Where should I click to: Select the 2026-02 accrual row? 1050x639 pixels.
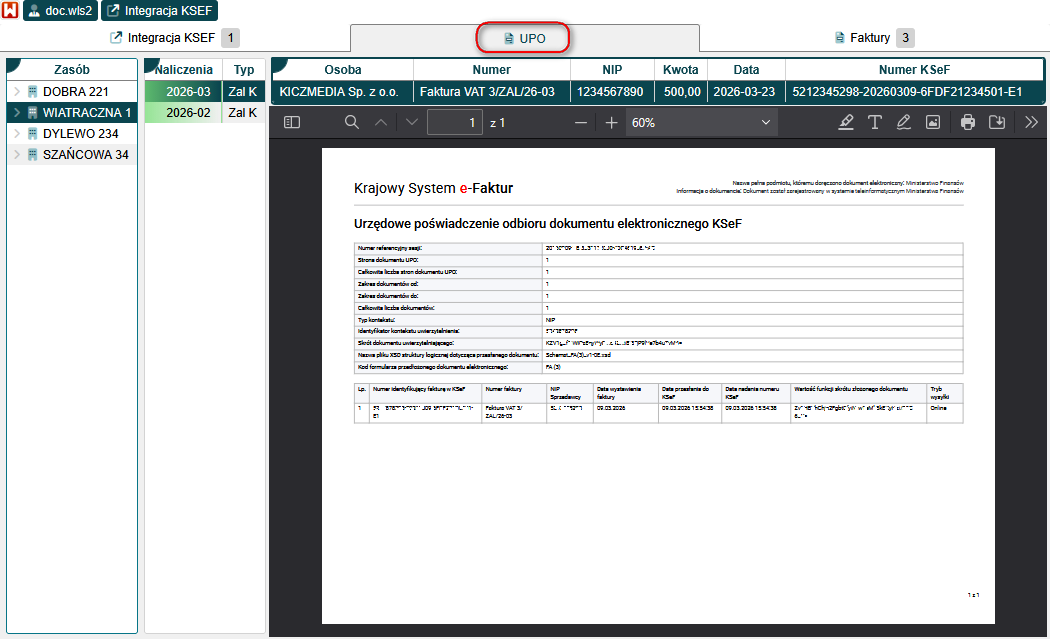pyautogui.click(x=187, y=113)
